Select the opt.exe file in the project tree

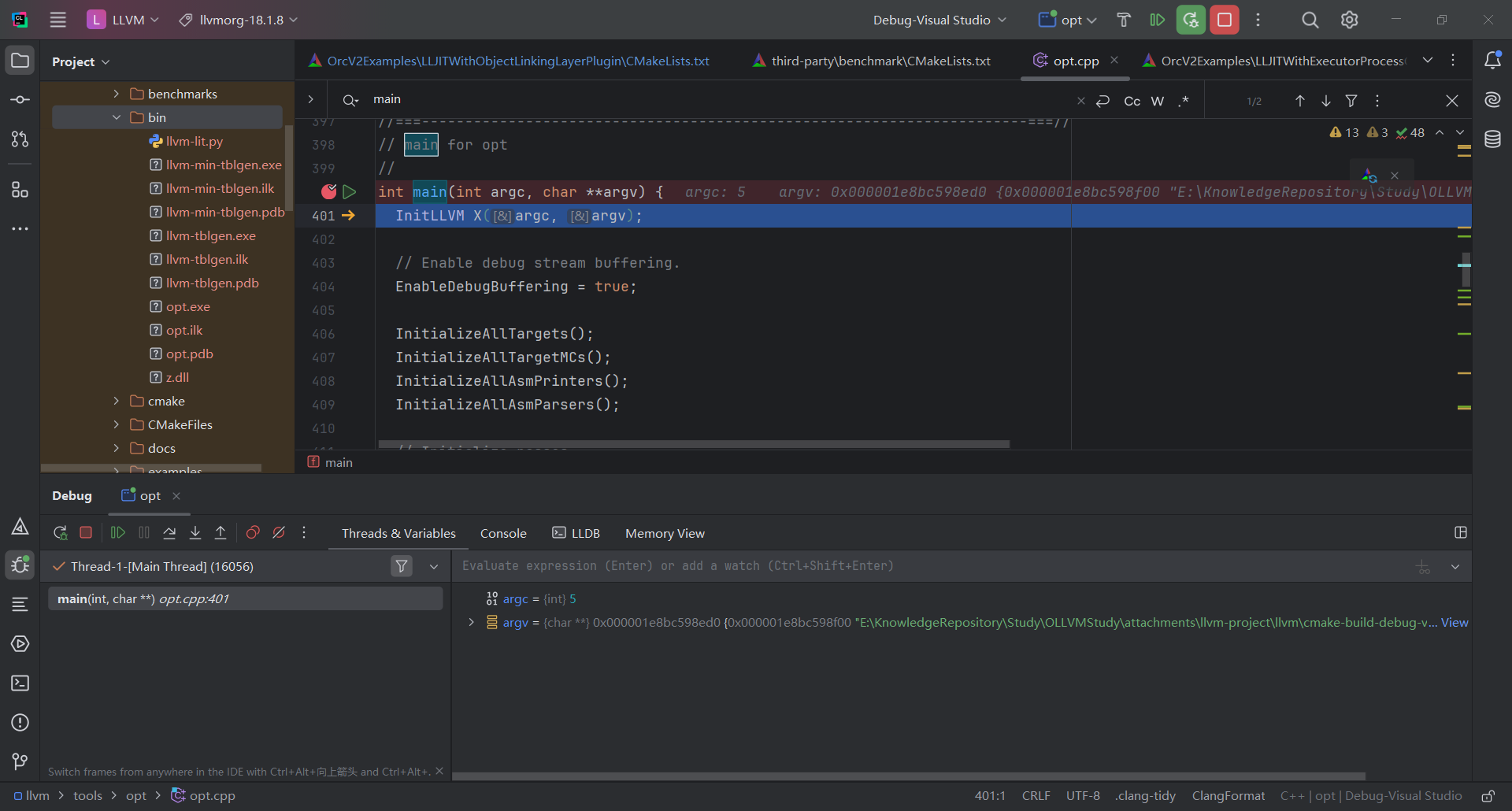[x=187, y=306]
